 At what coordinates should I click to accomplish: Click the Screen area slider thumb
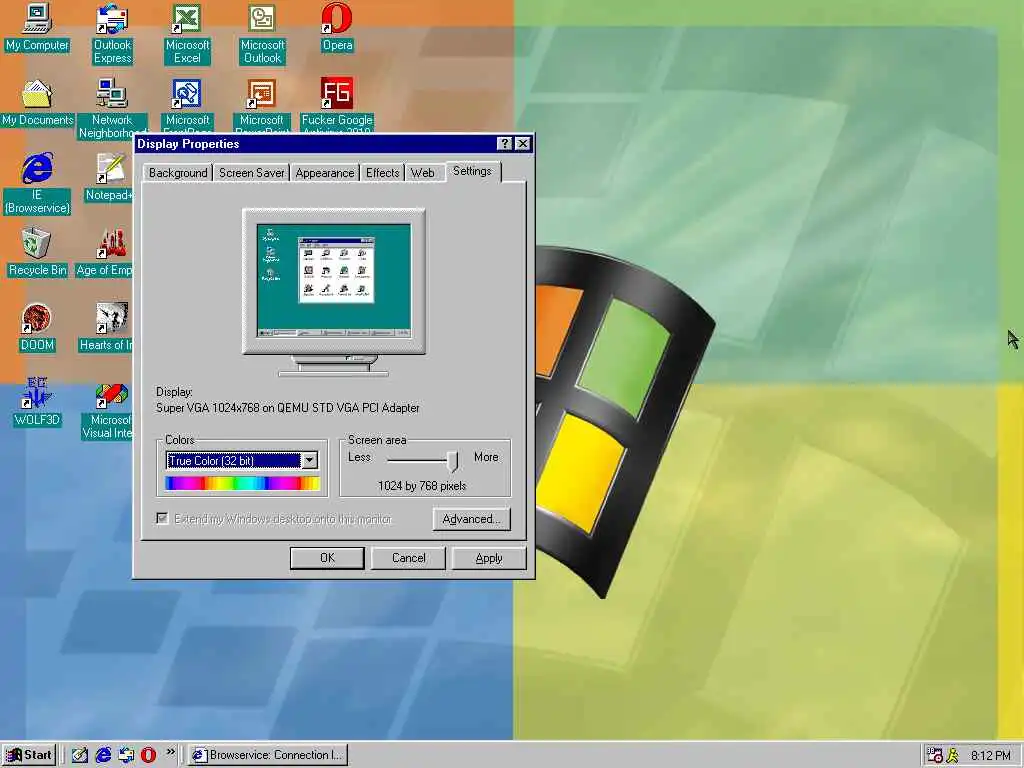[453, 461]
